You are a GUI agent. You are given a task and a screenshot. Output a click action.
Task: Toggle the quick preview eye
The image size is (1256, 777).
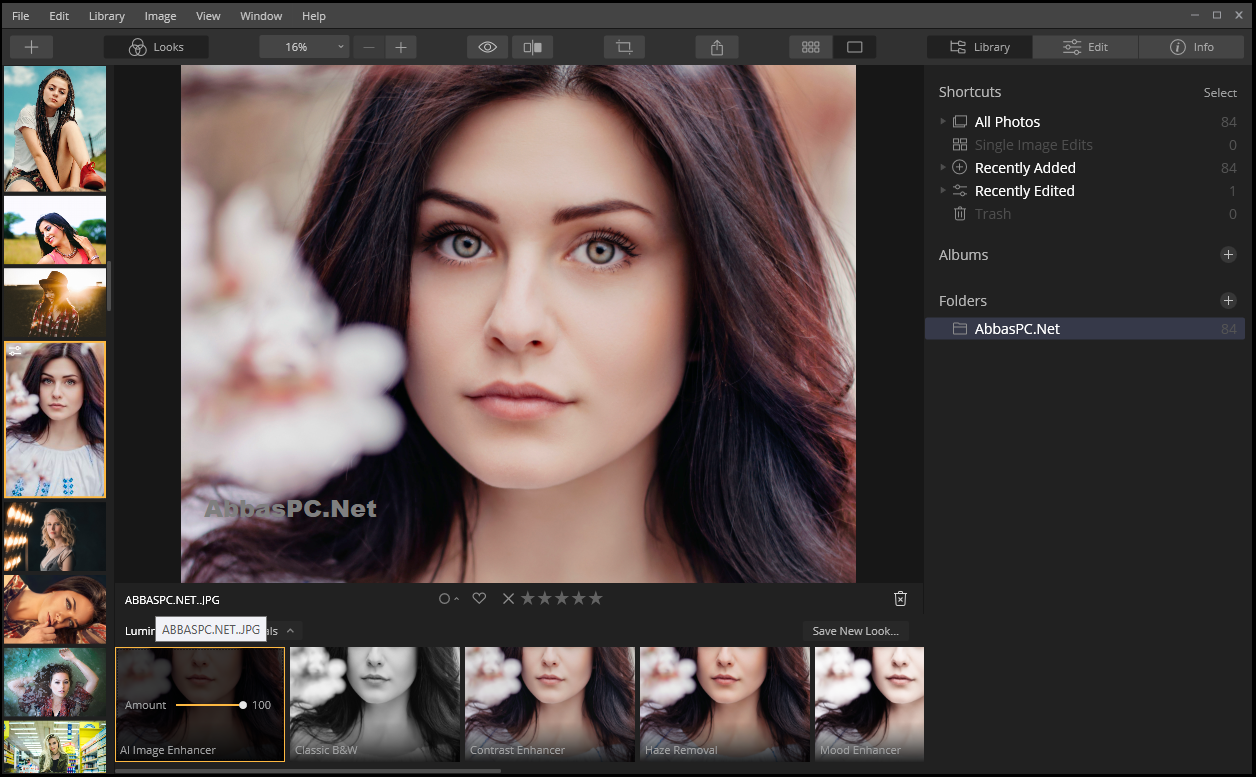click(x=488, y=47)
